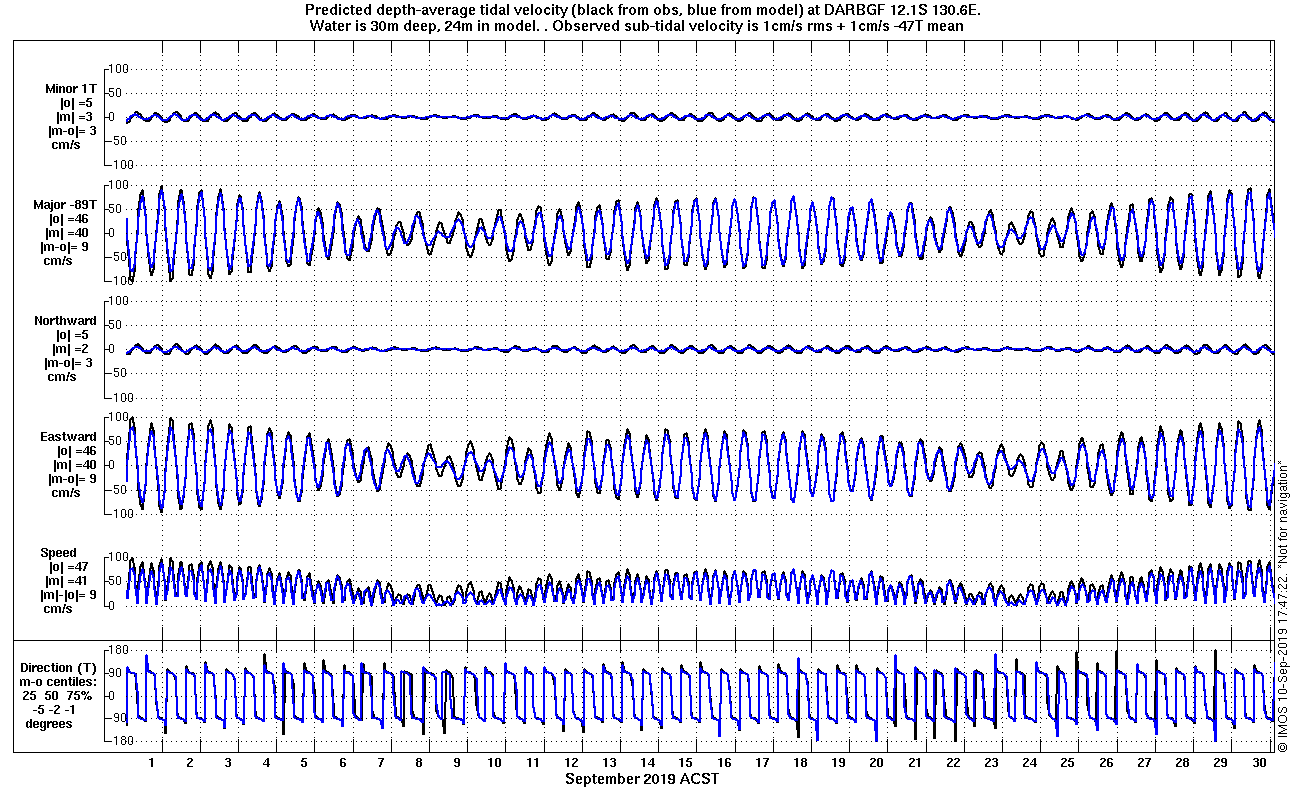Click day '15' tick label on date axis

pyautogui.click(x=686, y=763)
